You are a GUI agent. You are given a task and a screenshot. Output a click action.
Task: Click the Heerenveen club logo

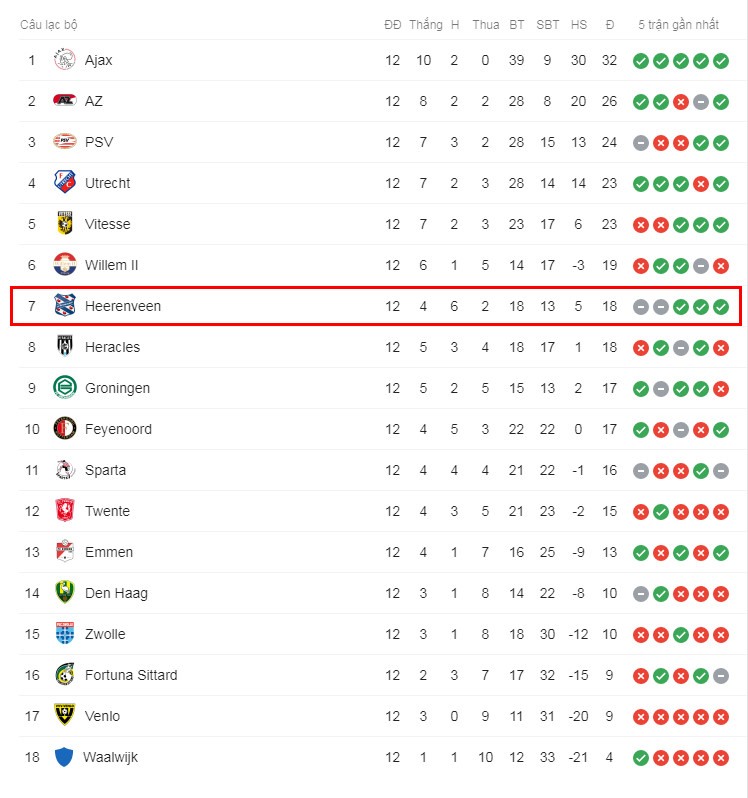[65, 305]
